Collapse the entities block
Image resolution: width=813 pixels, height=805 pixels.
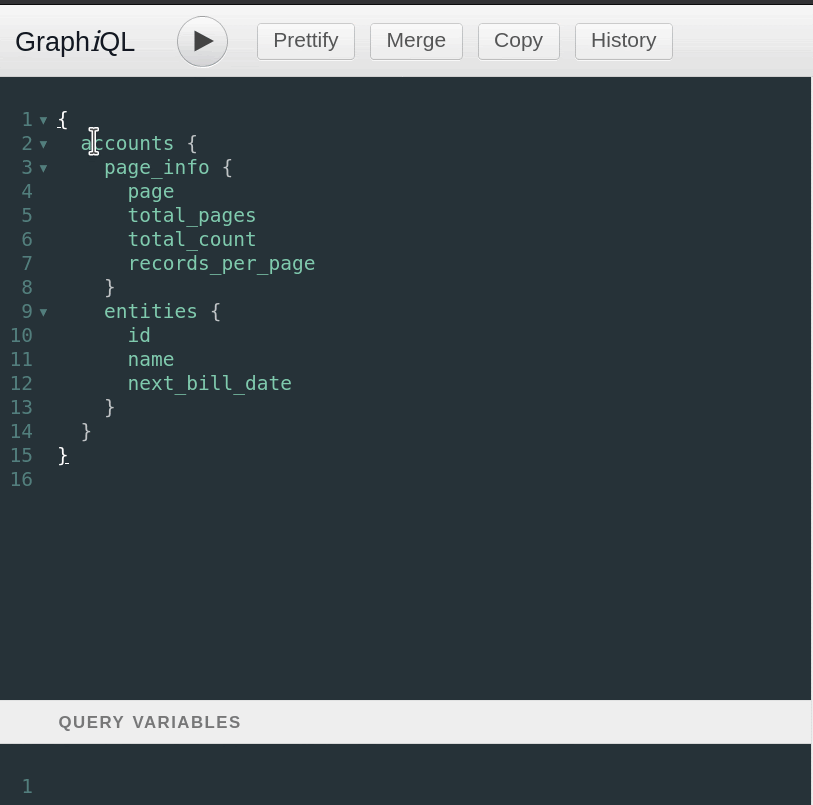tap(43, 311)
